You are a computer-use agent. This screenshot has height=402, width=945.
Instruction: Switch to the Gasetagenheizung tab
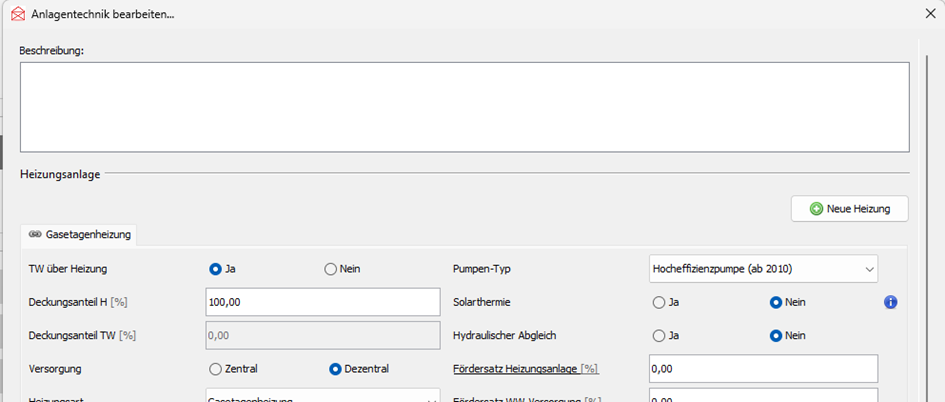[80, 234]
